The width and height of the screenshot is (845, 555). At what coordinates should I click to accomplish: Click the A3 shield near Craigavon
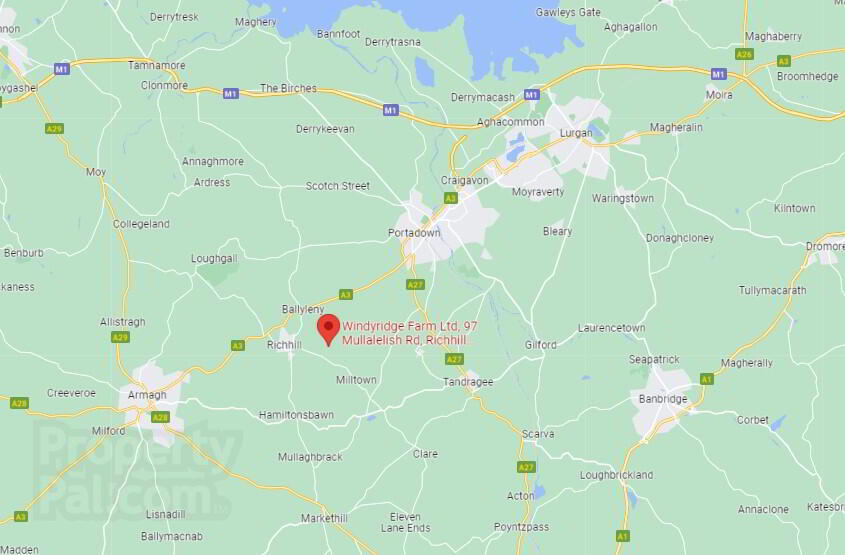coord(451,198)
